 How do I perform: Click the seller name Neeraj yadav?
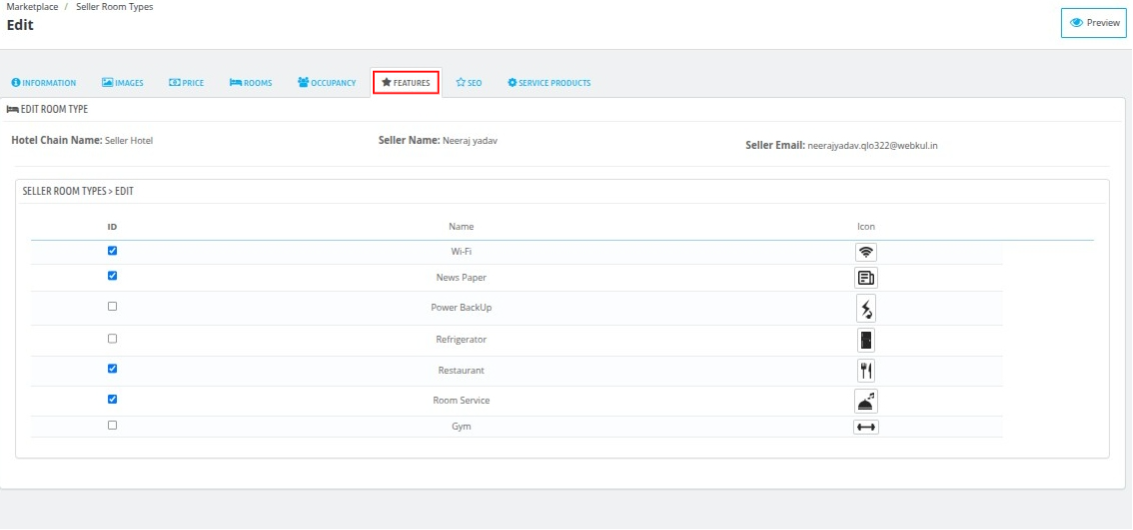click(470, 140)
